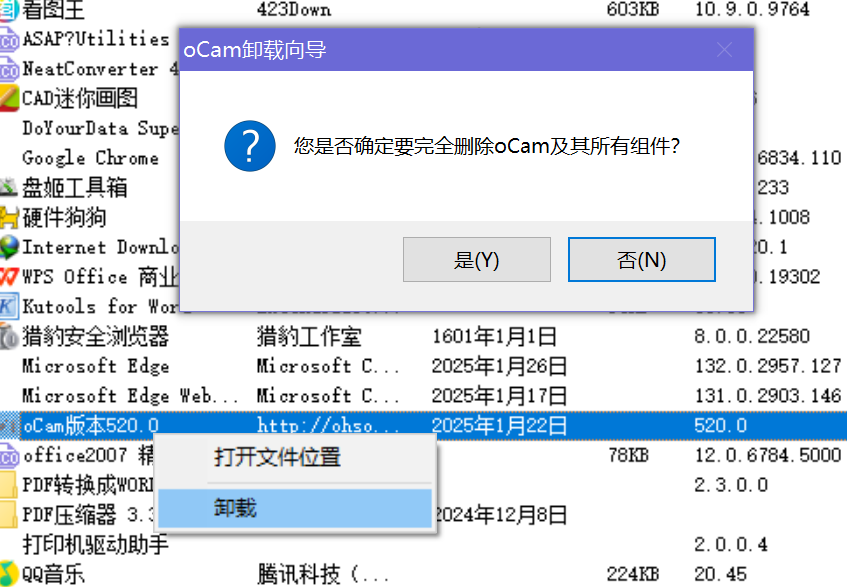The height and width of the screenshot is (587, 847).
Task: Select the oCam版本520.0 entry
Action: click(x=91, y=426)
